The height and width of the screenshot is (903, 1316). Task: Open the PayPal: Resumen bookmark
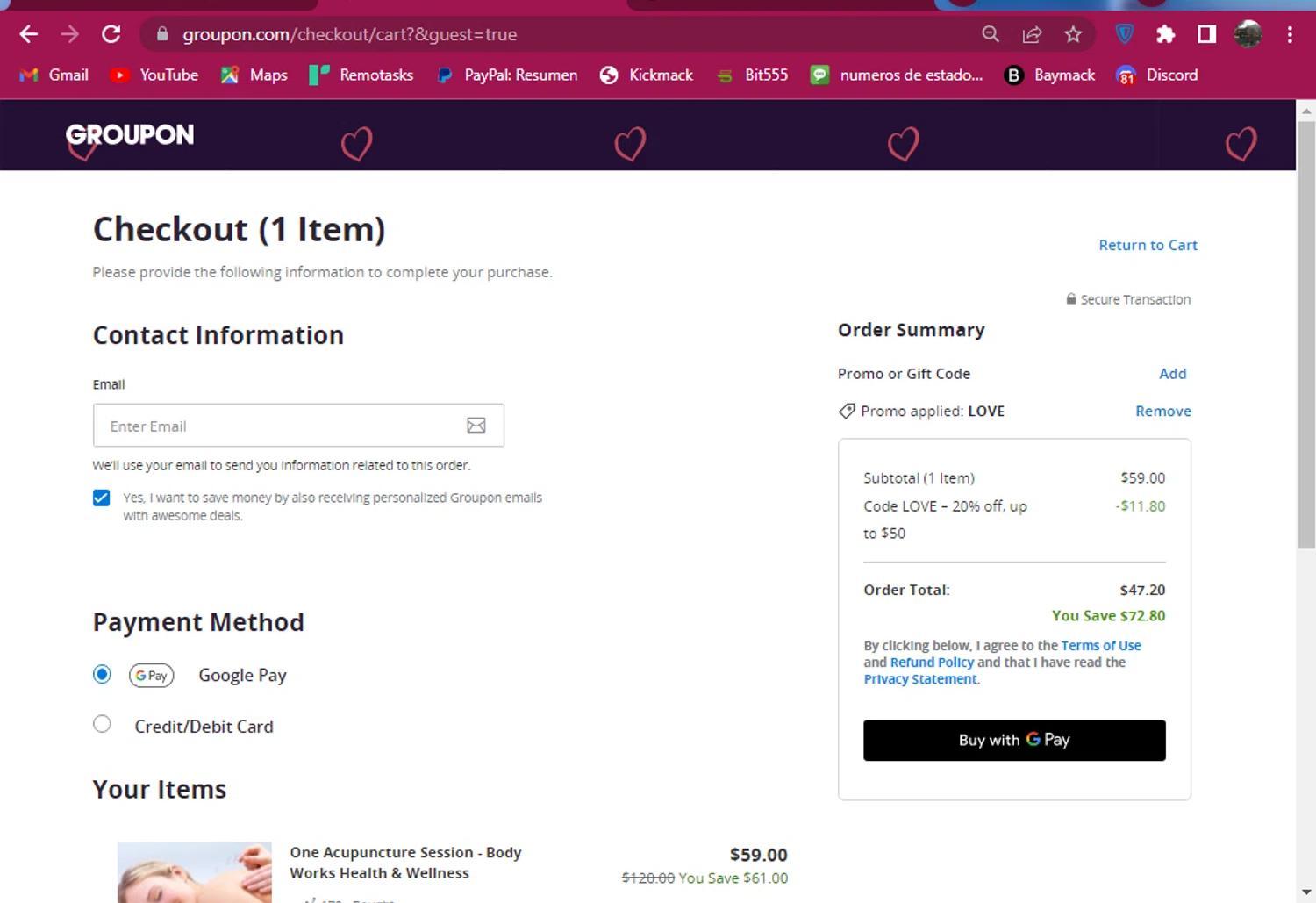coord(506,75)
